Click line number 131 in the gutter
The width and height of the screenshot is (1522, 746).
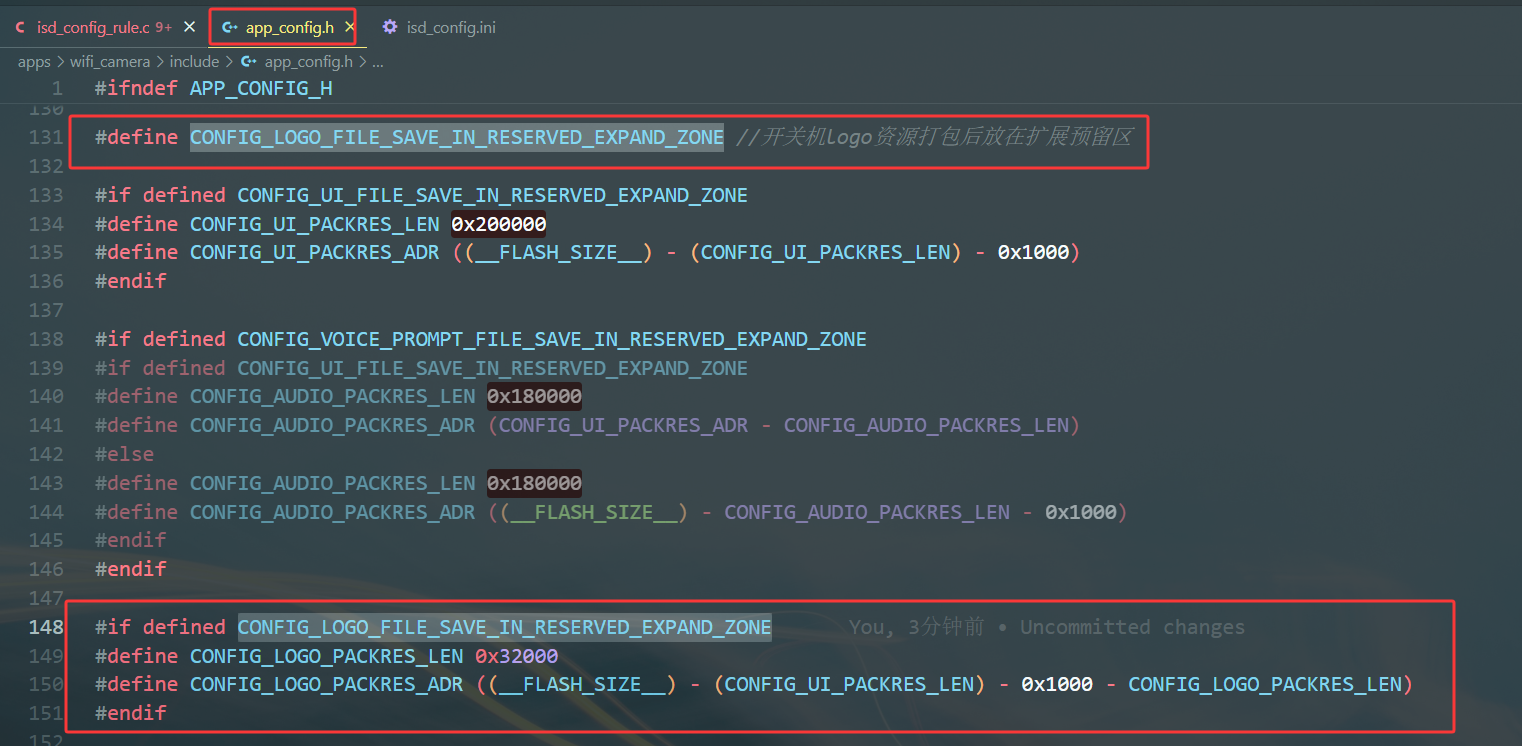point(46,137)
